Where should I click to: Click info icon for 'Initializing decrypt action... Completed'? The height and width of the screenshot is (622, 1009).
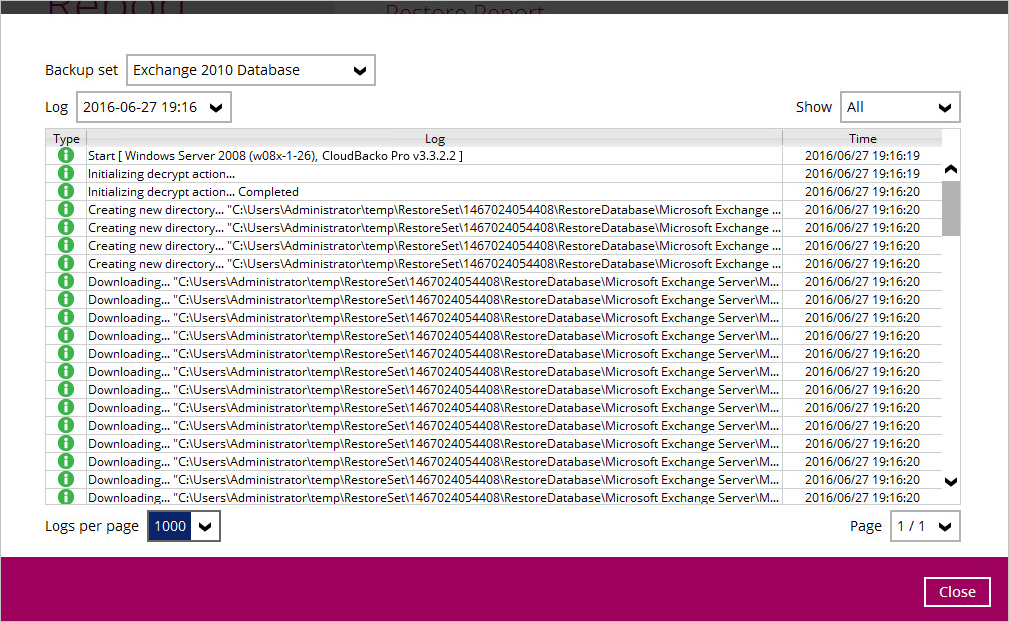click(66, 192)
